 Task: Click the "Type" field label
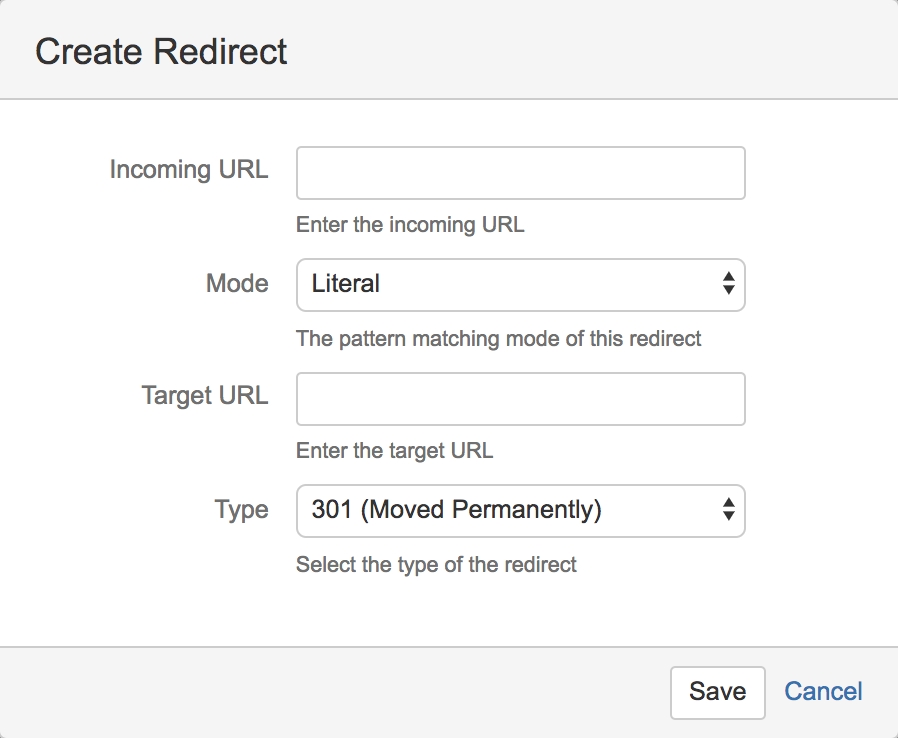point(241,510)
